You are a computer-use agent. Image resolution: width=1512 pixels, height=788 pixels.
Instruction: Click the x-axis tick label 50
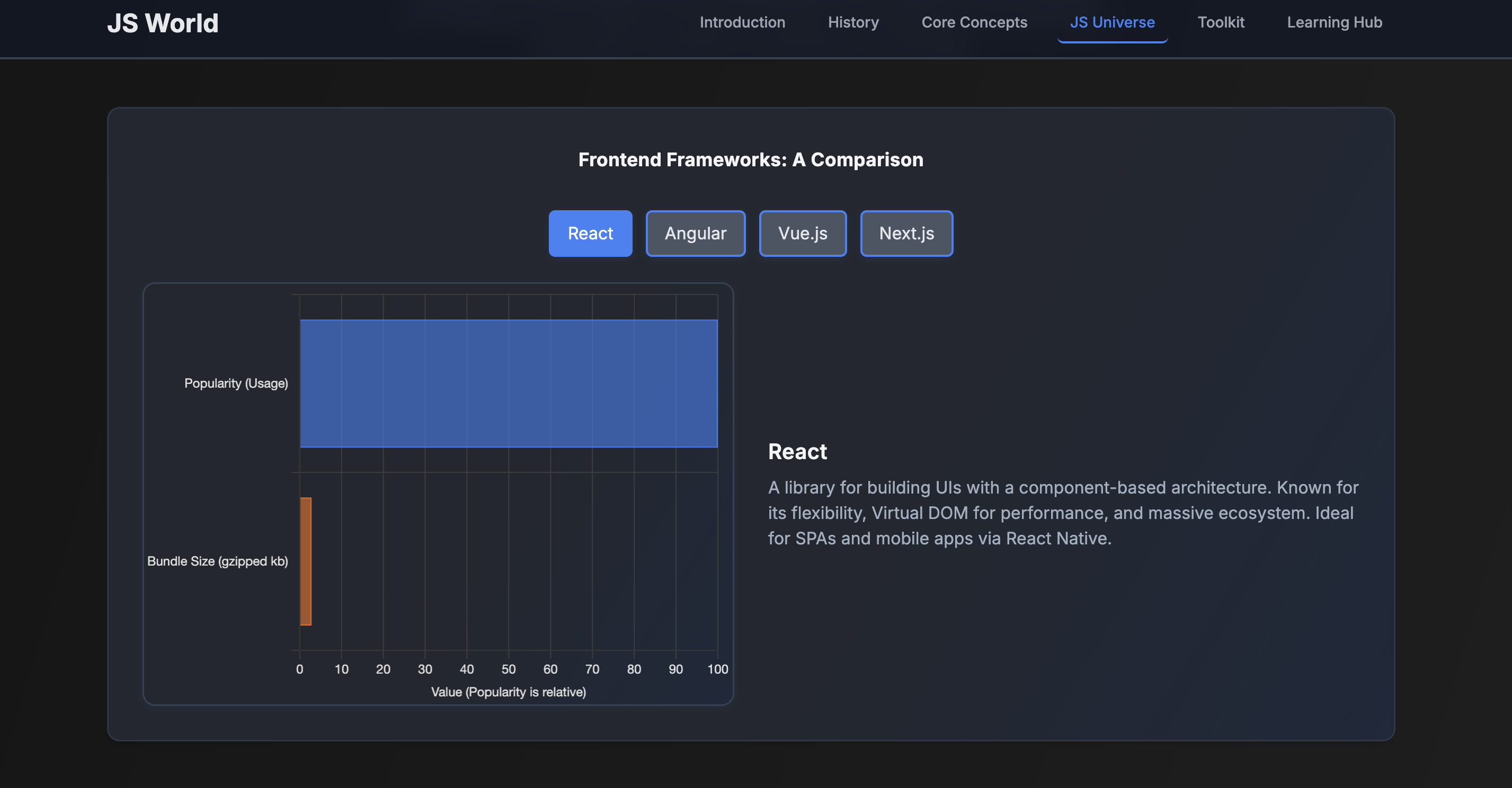(x=508, y=669)
